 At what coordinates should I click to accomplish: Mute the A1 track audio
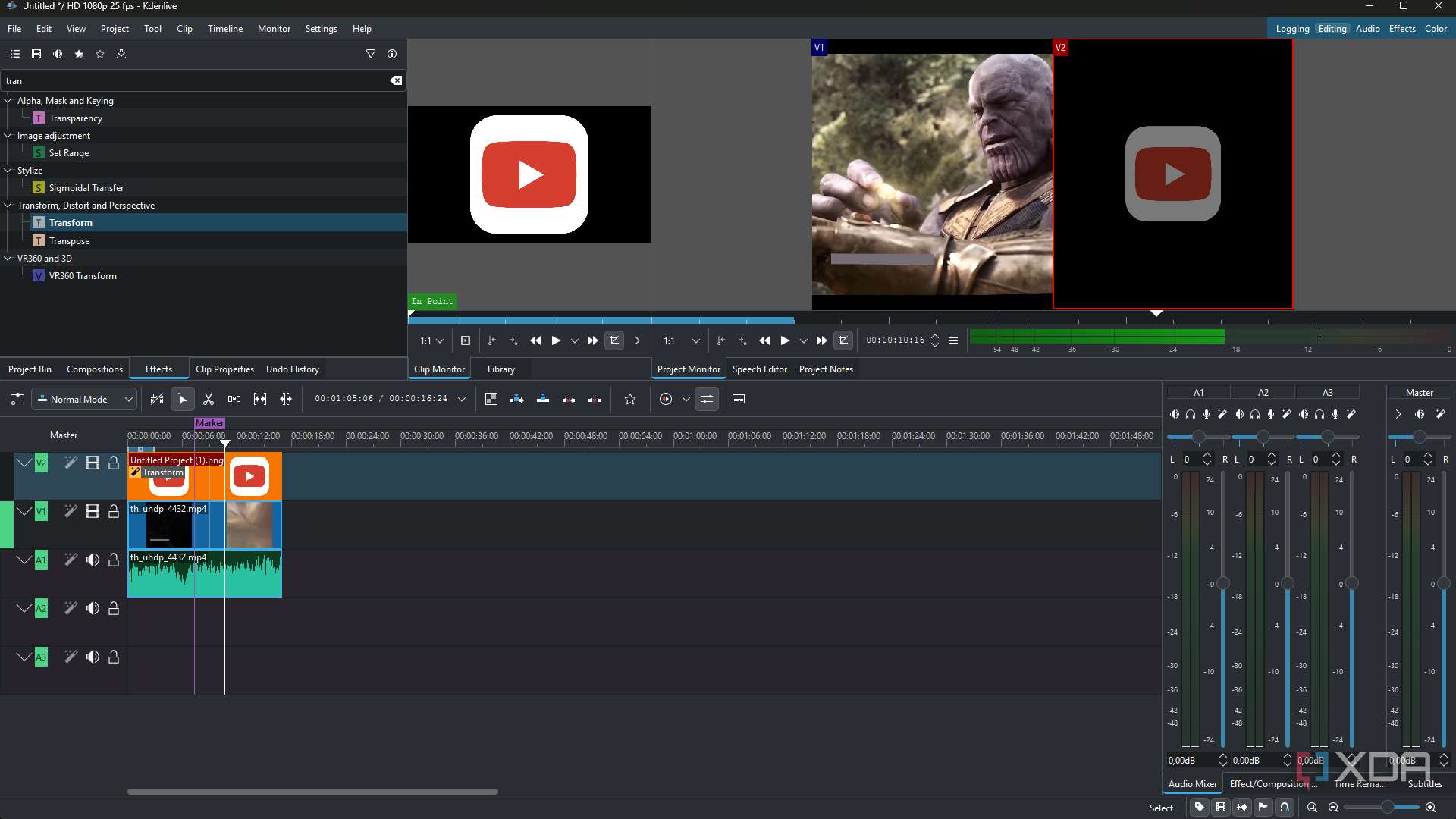point(93,560)
